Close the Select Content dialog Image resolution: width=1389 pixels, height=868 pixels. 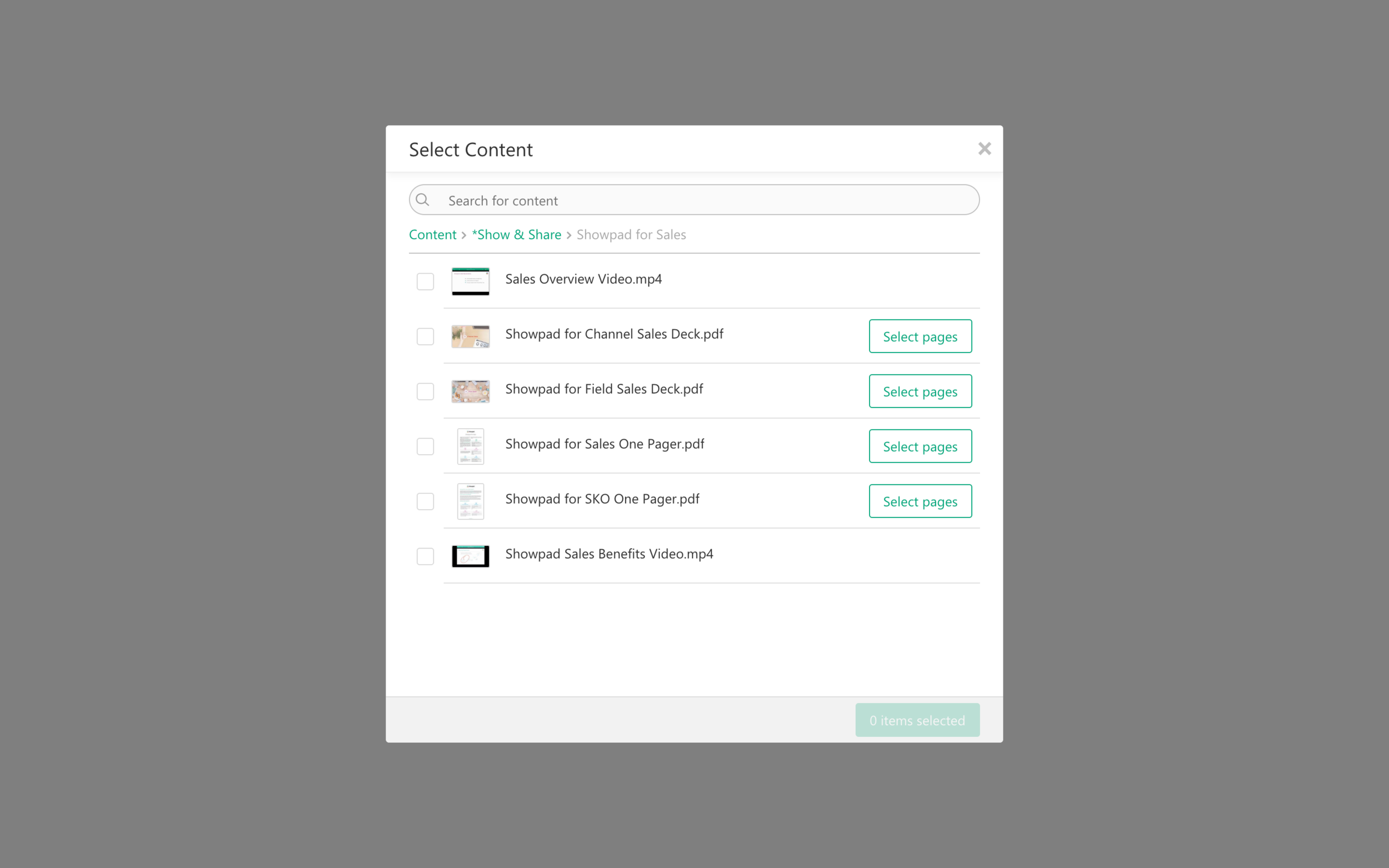click(984, 149)
